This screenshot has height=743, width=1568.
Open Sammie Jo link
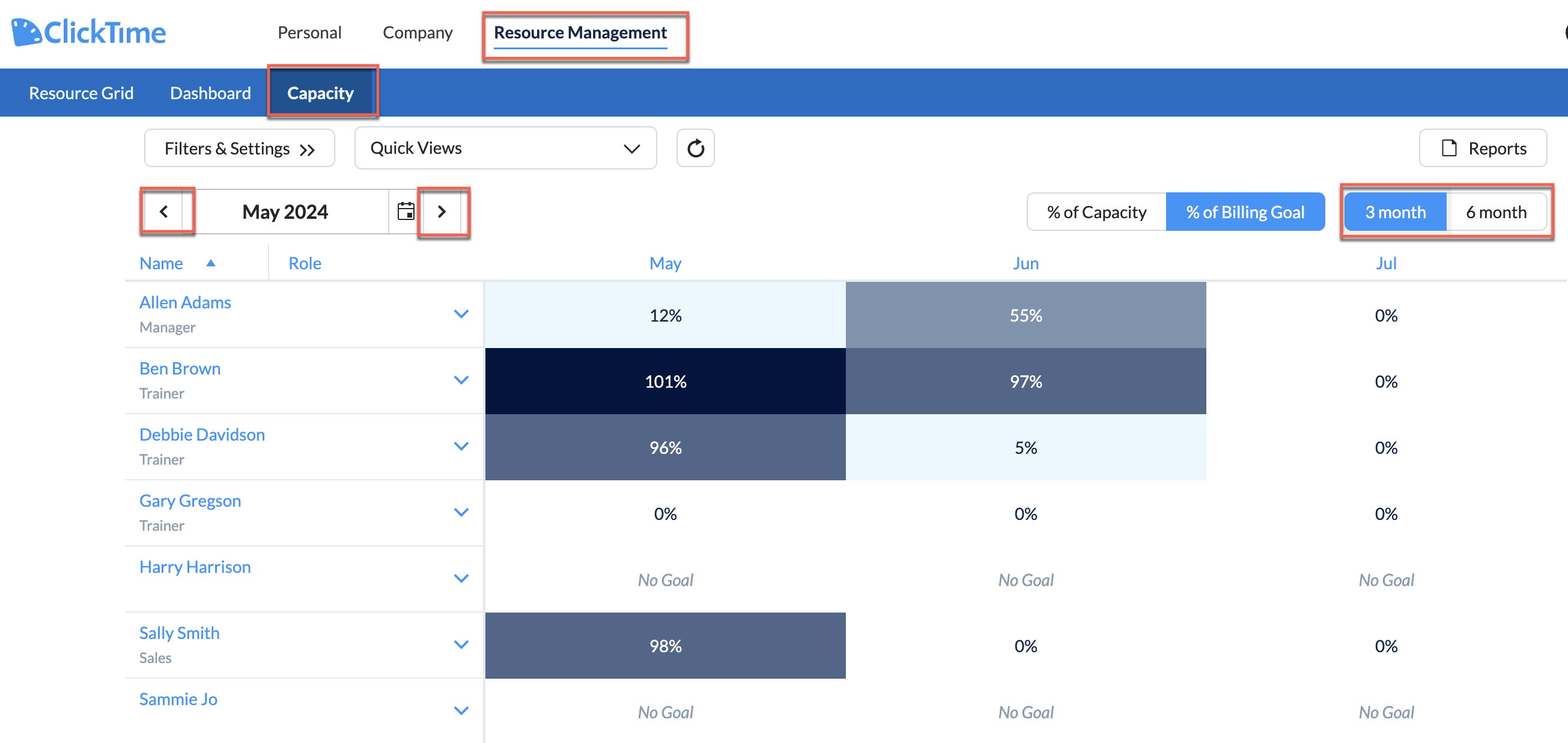click(x=178, y=699)
